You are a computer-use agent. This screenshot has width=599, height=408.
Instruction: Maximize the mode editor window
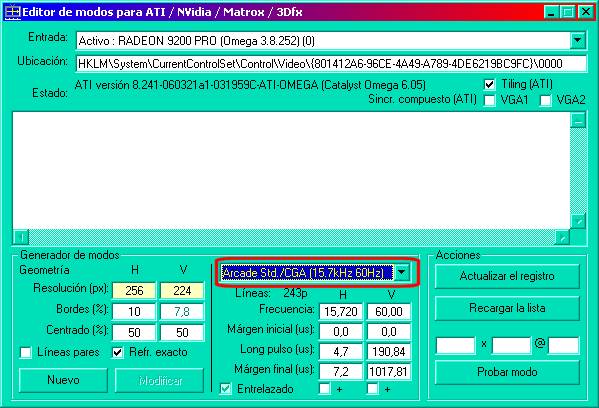[x=568, y=12]
